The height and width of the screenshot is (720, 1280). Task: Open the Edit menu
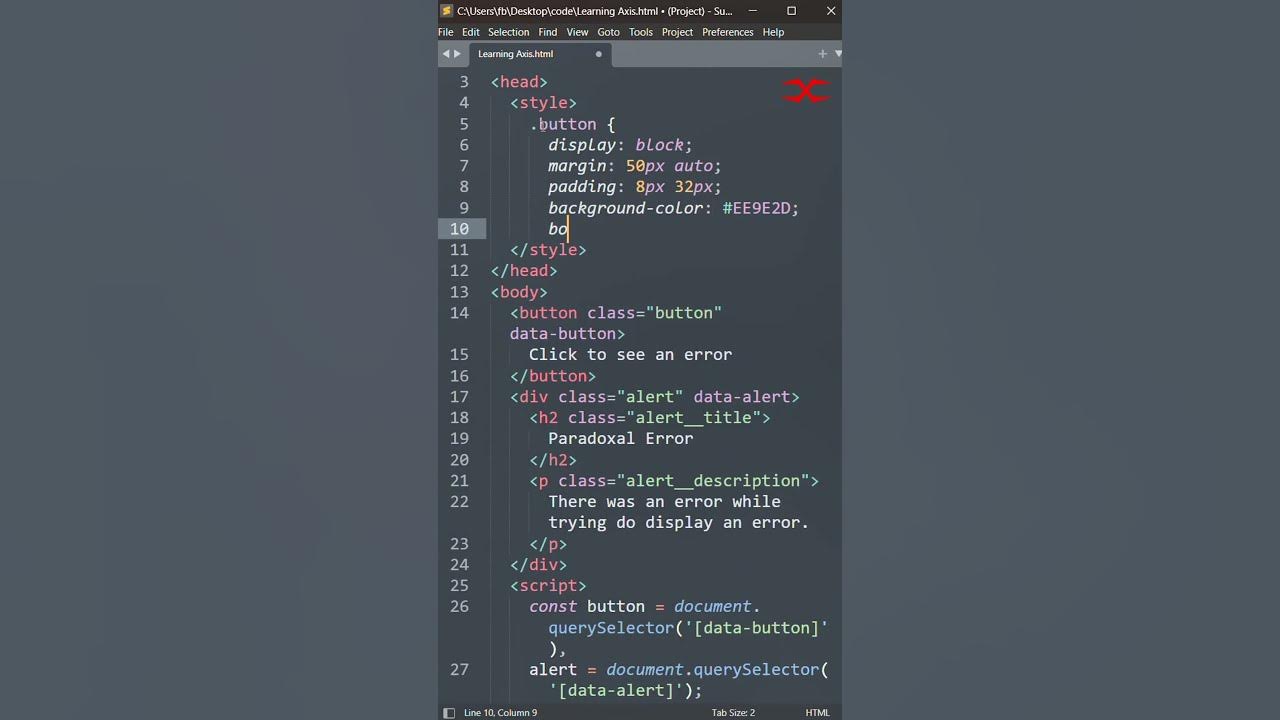pyautogui.click(x=470, y=32)
